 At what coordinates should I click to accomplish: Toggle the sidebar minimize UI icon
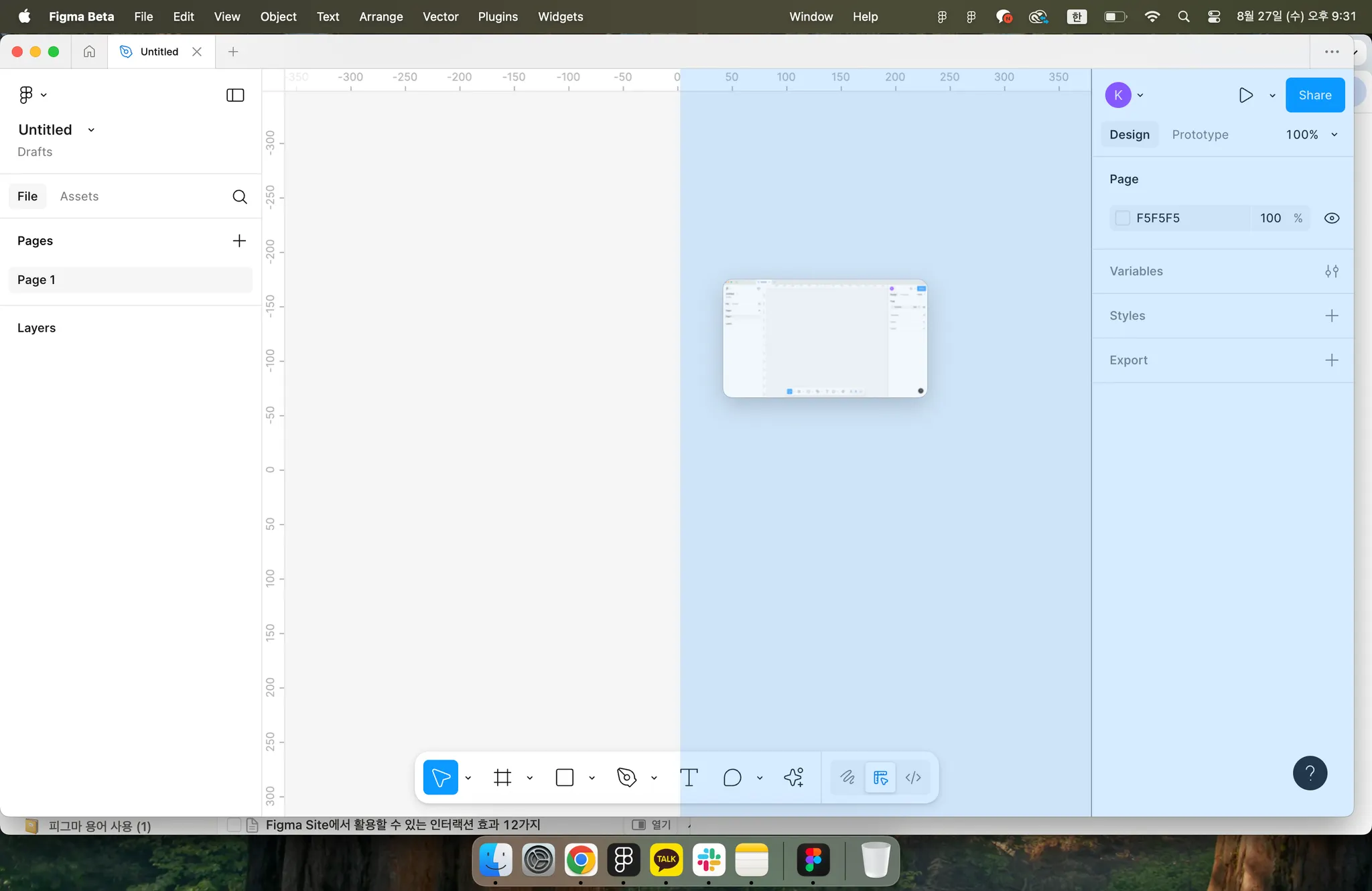tap(235, 95)
